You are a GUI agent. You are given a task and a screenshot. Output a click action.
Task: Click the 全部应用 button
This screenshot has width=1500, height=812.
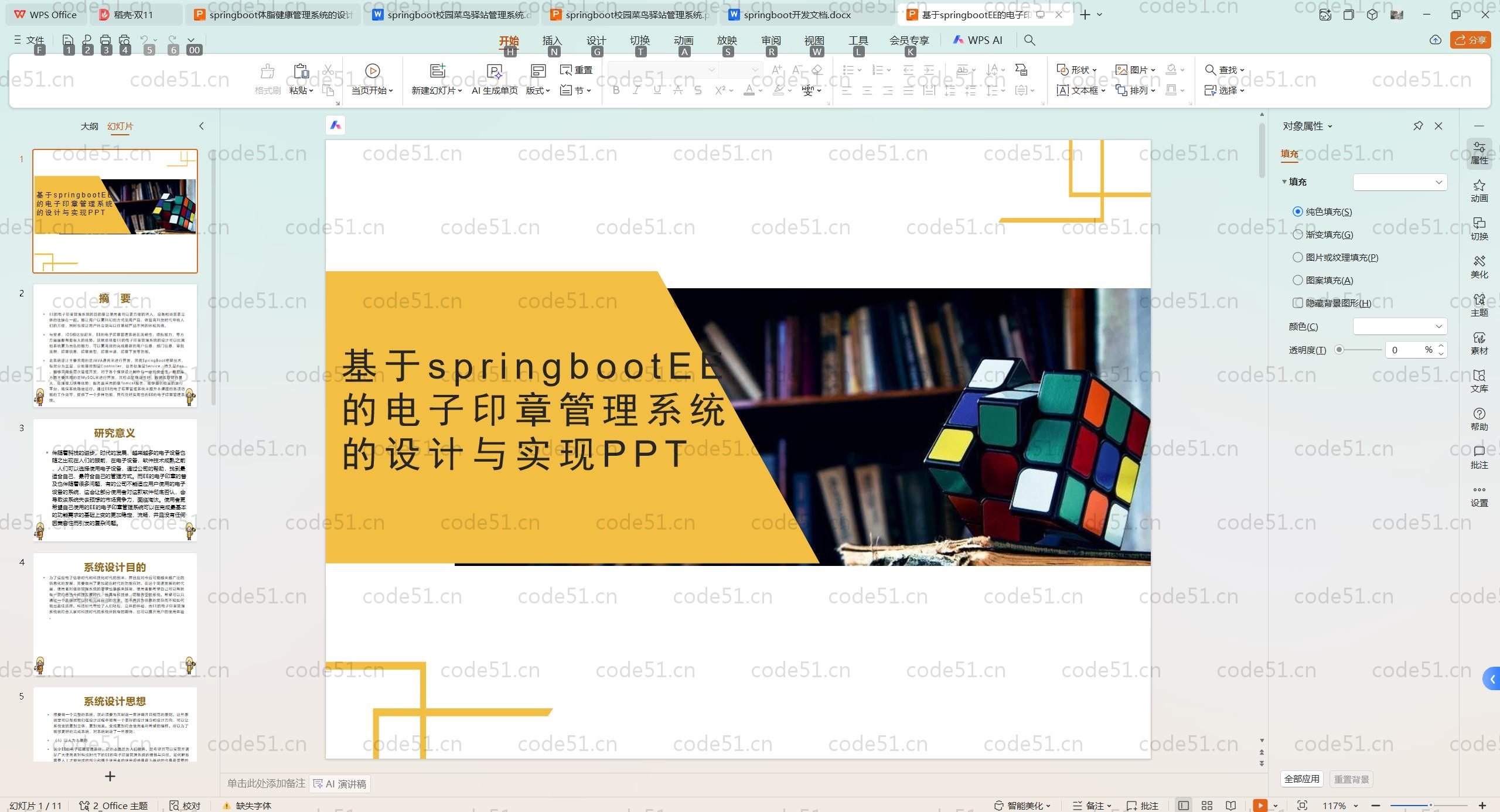1301,779
